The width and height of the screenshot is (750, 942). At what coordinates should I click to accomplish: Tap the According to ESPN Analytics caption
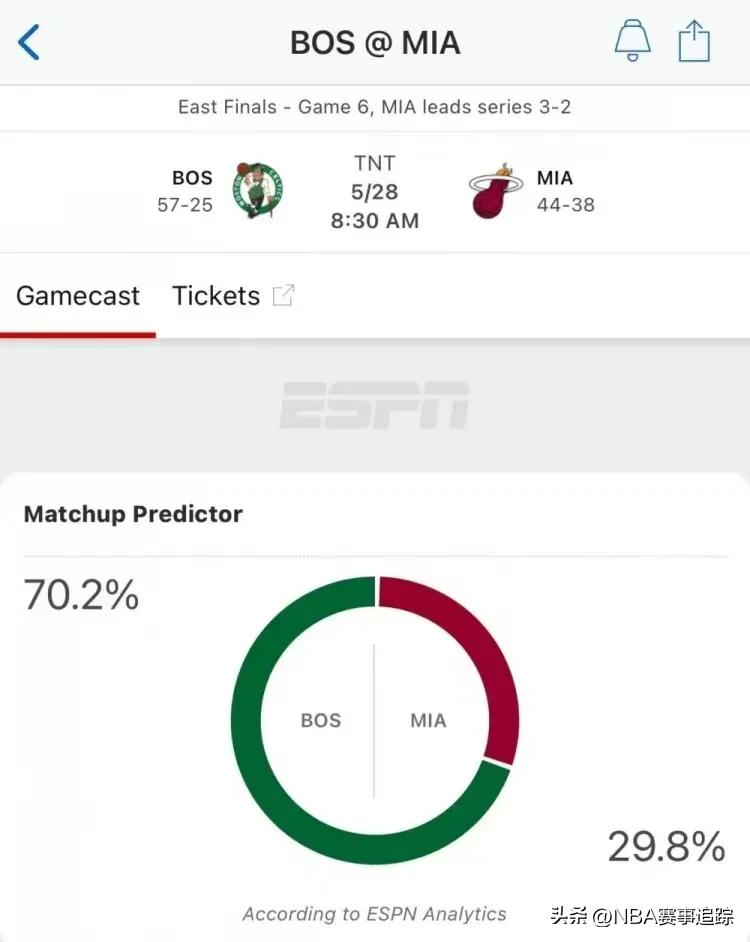click(375, 914)
